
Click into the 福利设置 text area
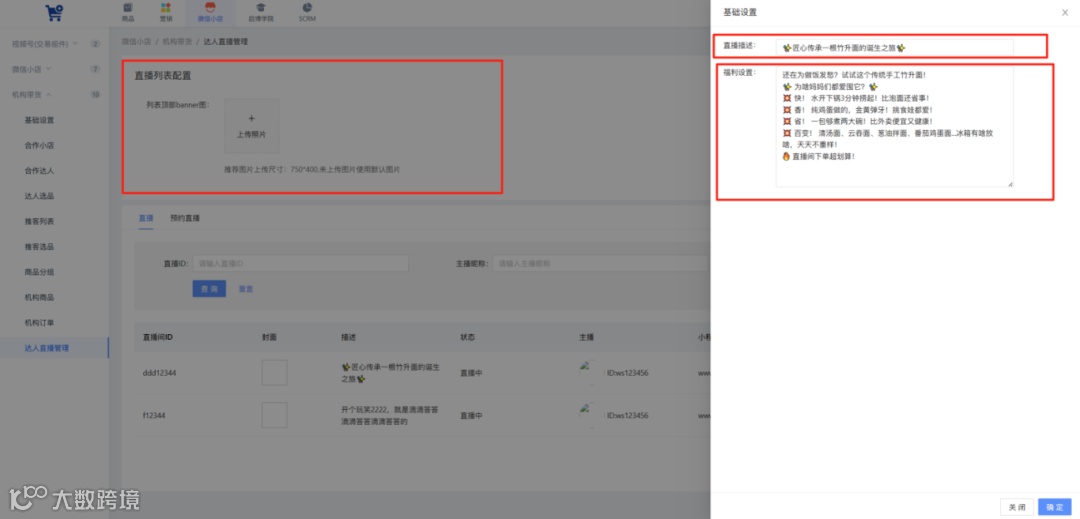coord(894,126)
